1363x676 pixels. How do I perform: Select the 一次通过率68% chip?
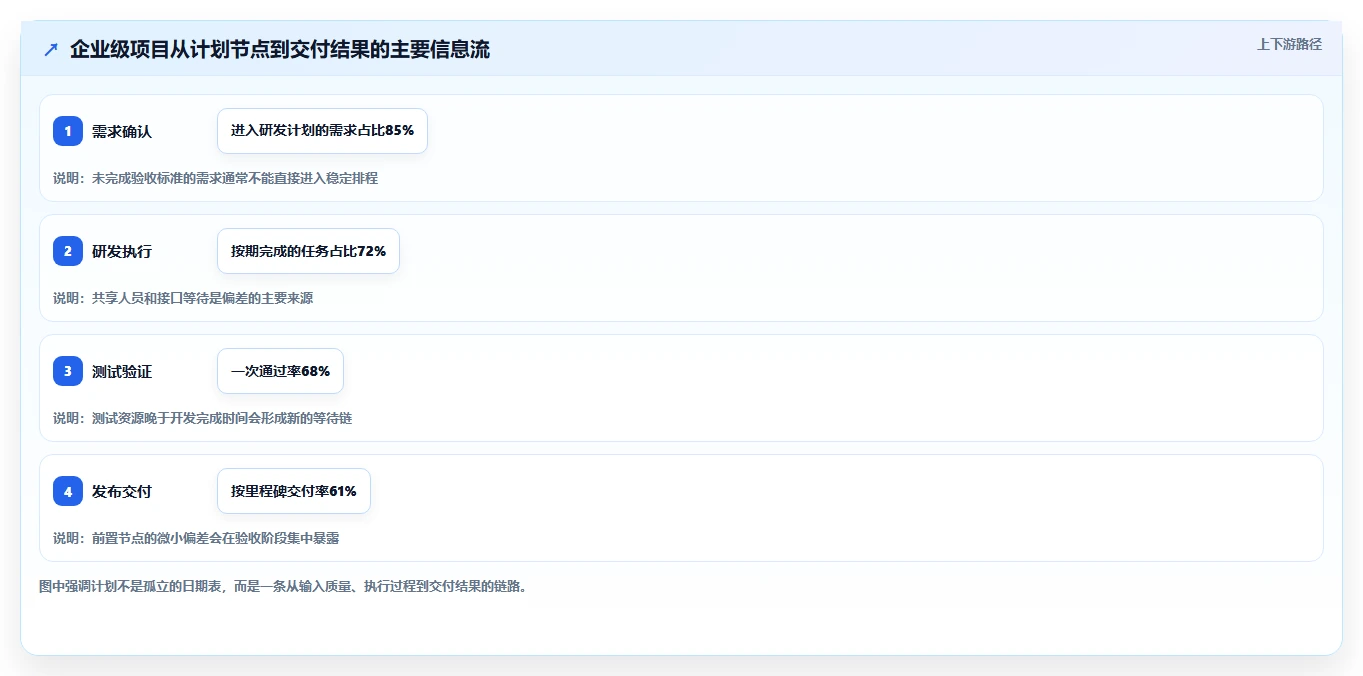click(280, 371)
